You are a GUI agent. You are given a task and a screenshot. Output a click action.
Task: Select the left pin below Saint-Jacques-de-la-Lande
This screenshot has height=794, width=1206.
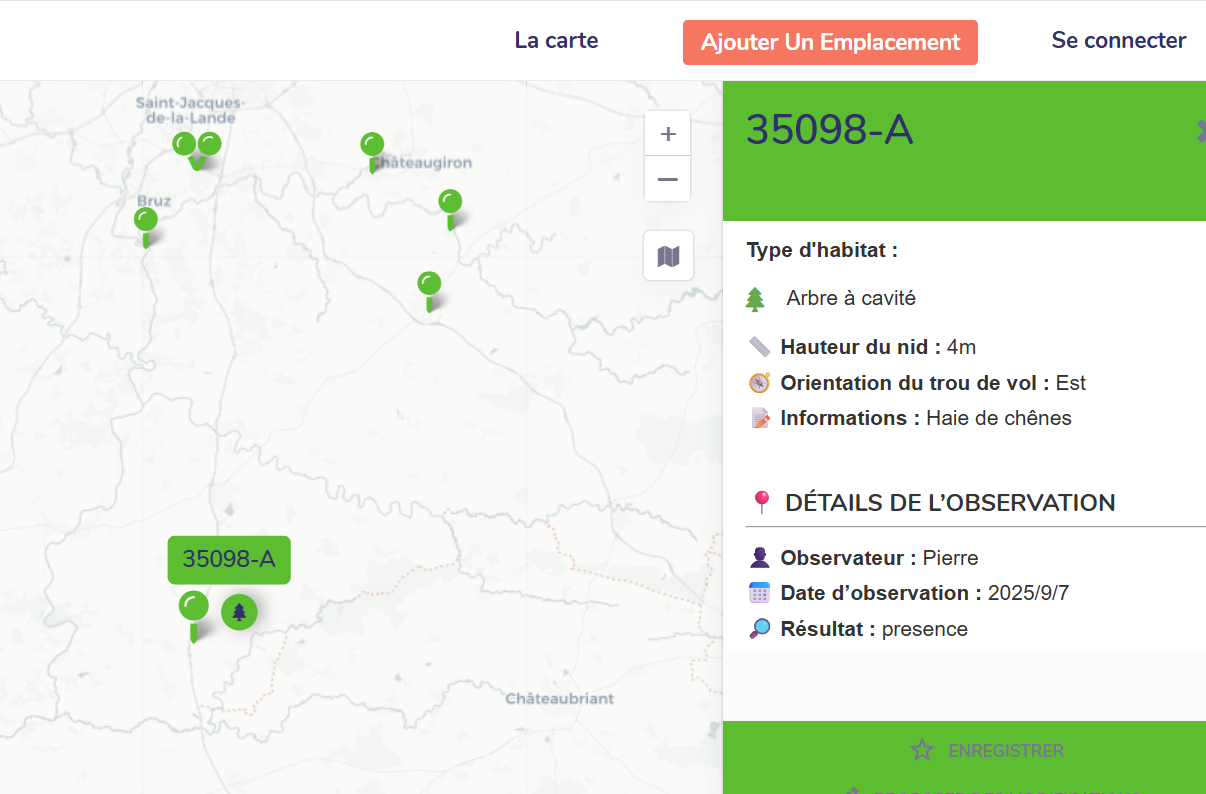pos(184,145)
